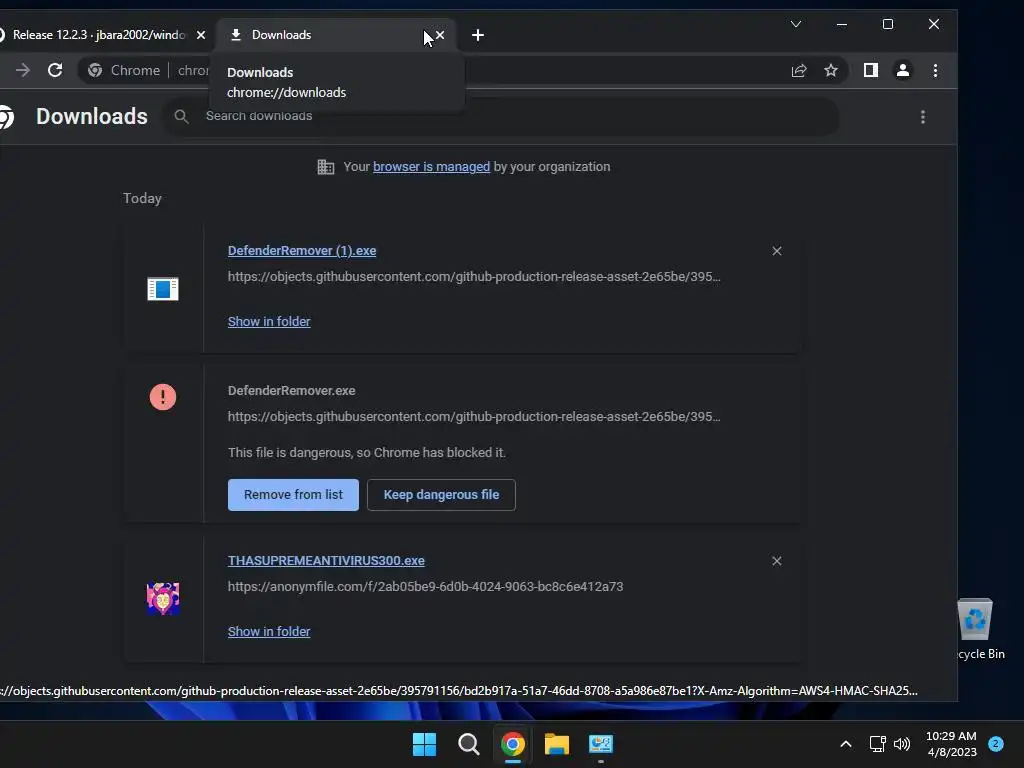Focus the Search downloads field
Viewport: 1024px width, 768px height.
click(501, 116)
